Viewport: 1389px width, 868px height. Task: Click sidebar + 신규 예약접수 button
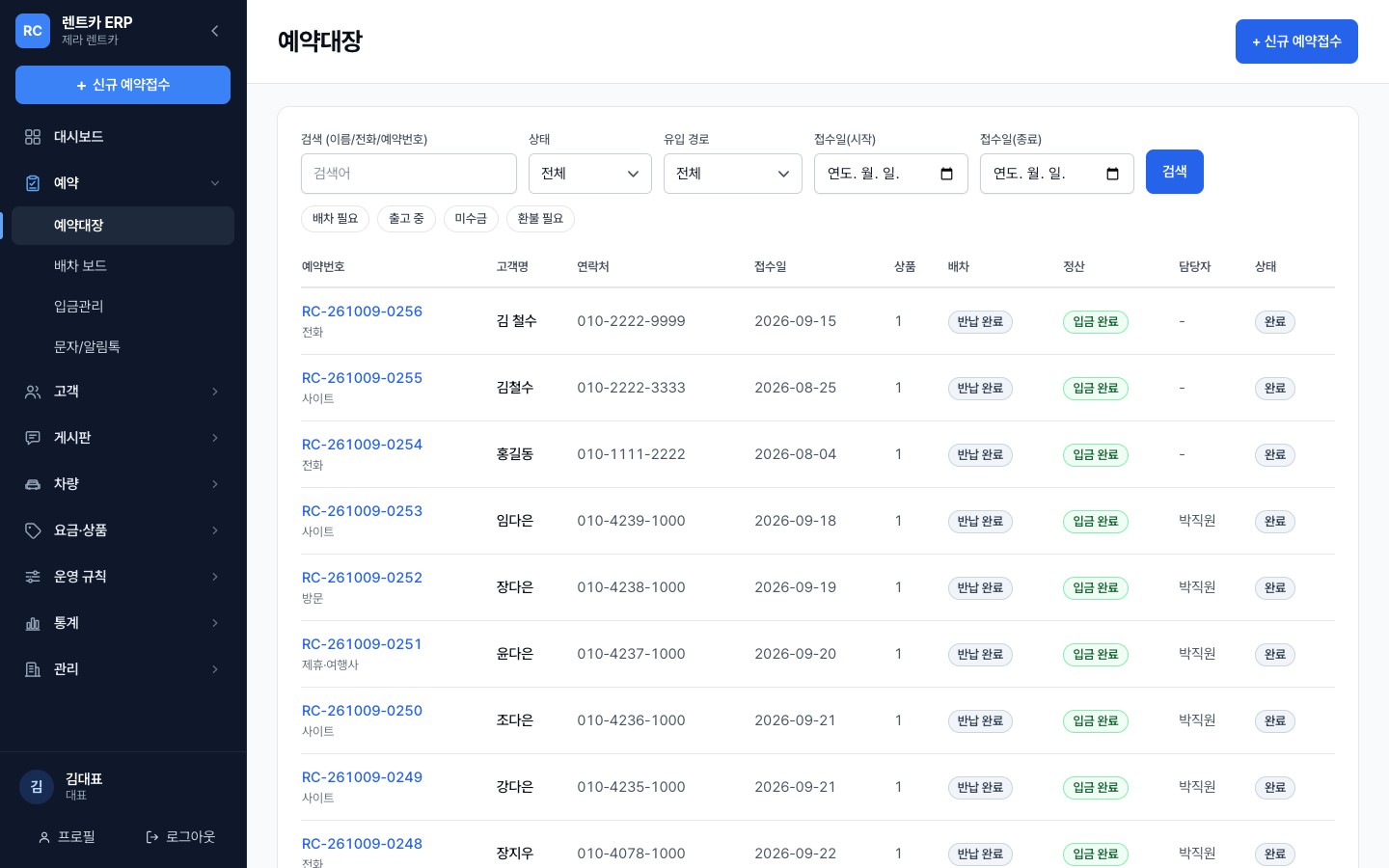123,85
